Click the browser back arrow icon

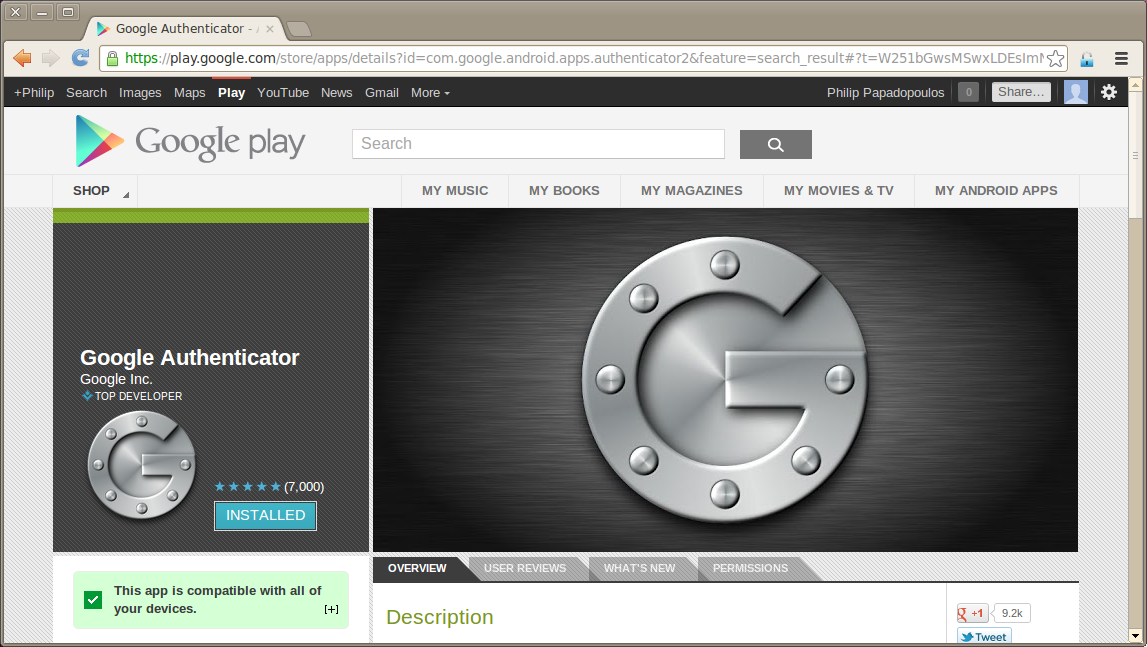[22, 58]
